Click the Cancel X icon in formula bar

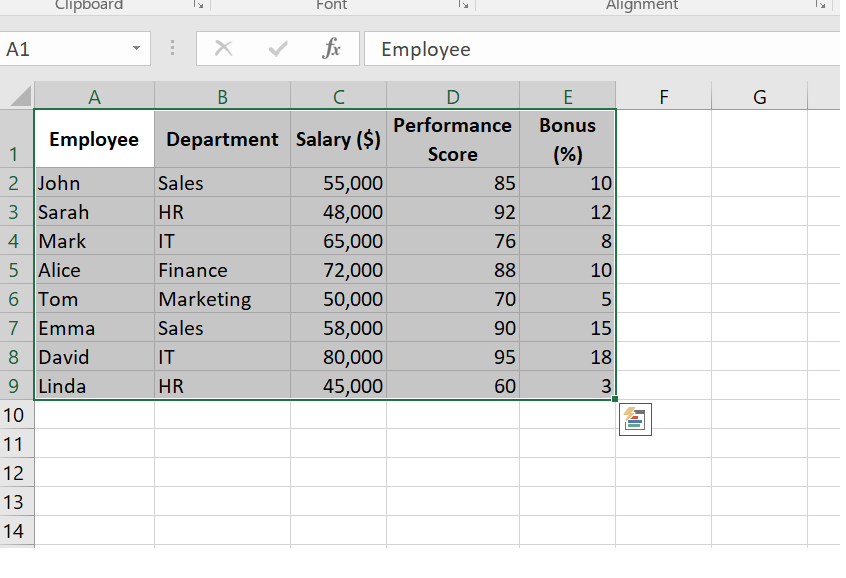[224, 49]
